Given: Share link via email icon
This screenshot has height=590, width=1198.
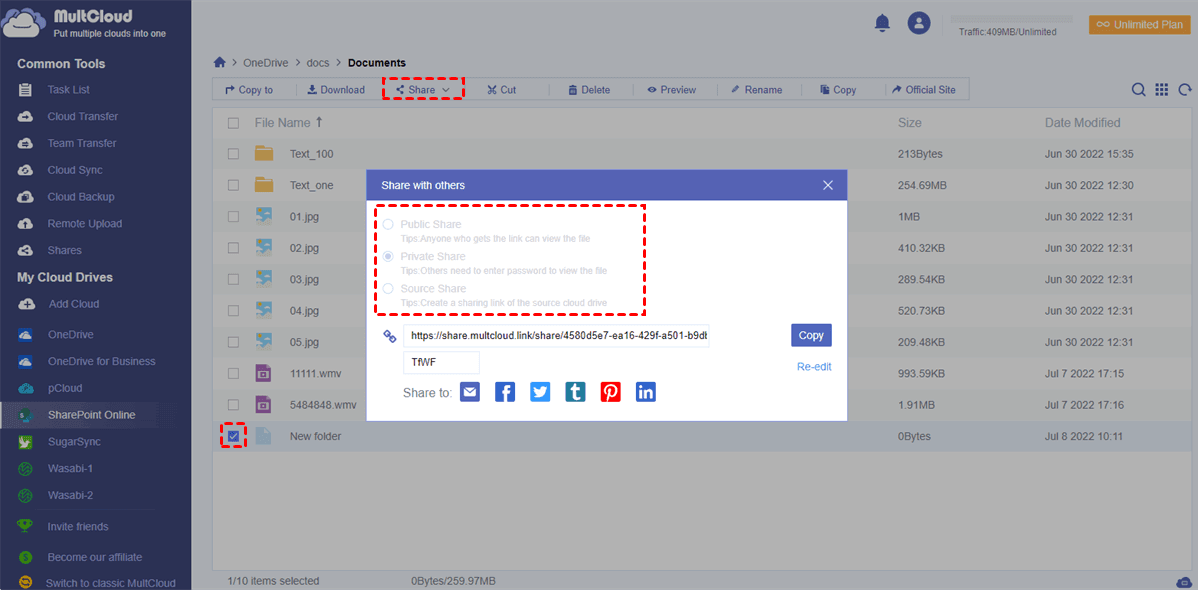Looking at the screenshot, I should (x=470, y=392).
